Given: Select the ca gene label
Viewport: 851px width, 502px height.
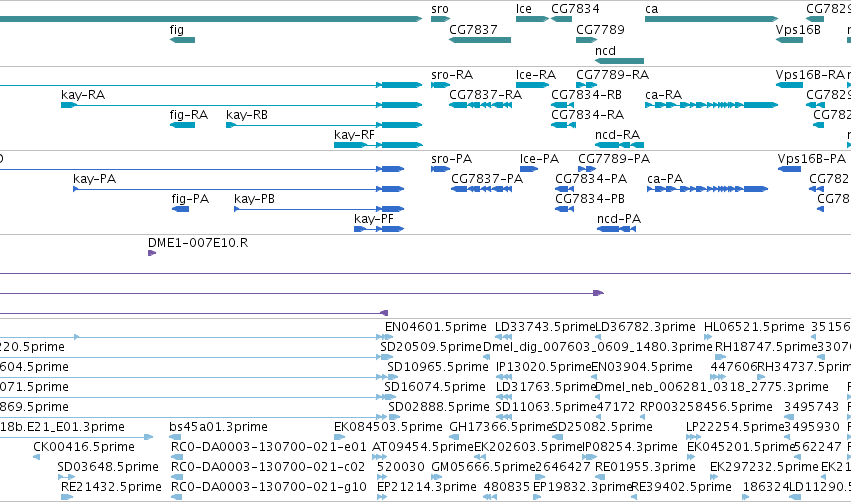Looking at the screenshot, I should pos(651,9).
